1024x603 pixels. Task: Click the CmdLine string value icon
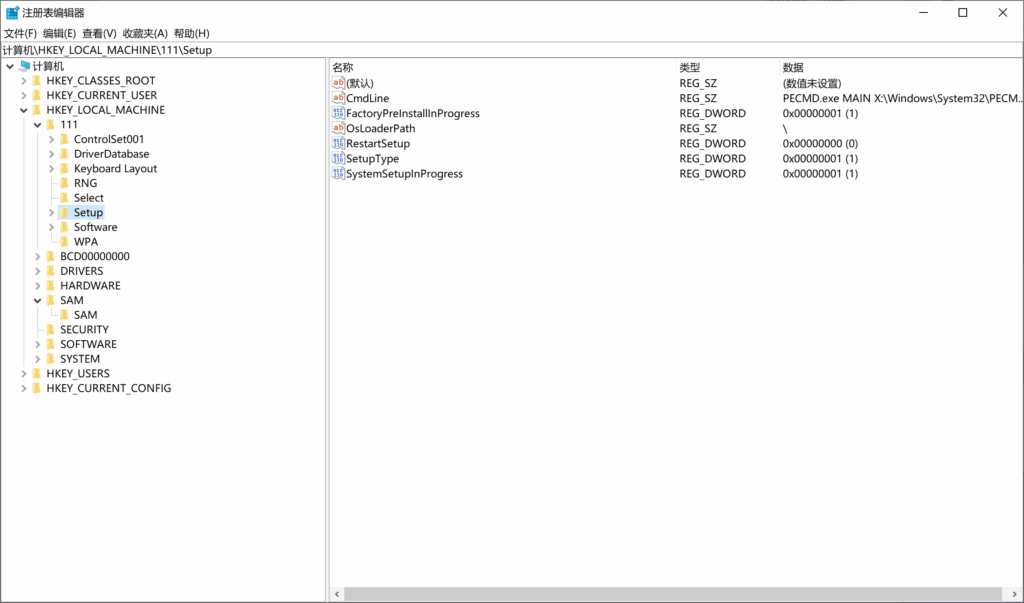point(338,99)
